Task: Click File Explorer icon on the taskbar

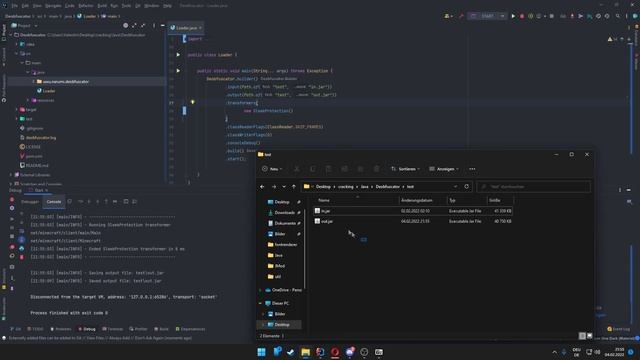Action: (x=305, y=352)
